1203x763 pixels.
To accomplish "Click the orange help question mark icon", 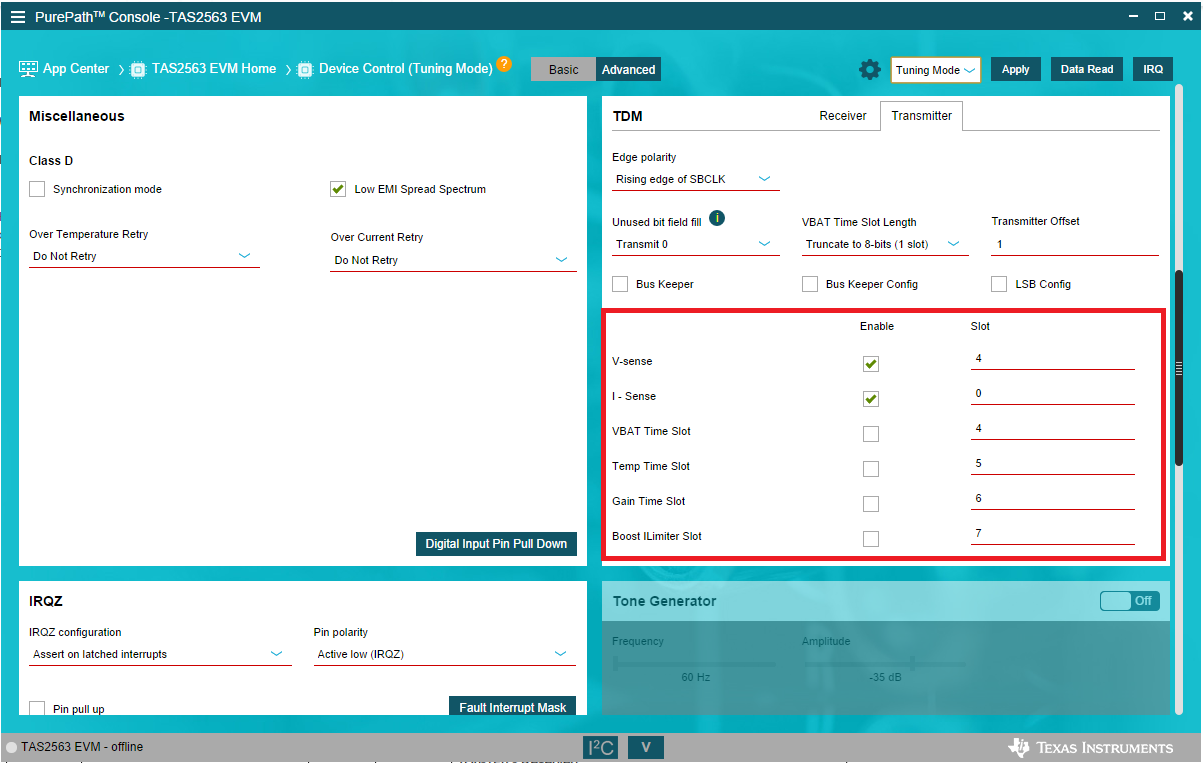I will tap(504, 64).
